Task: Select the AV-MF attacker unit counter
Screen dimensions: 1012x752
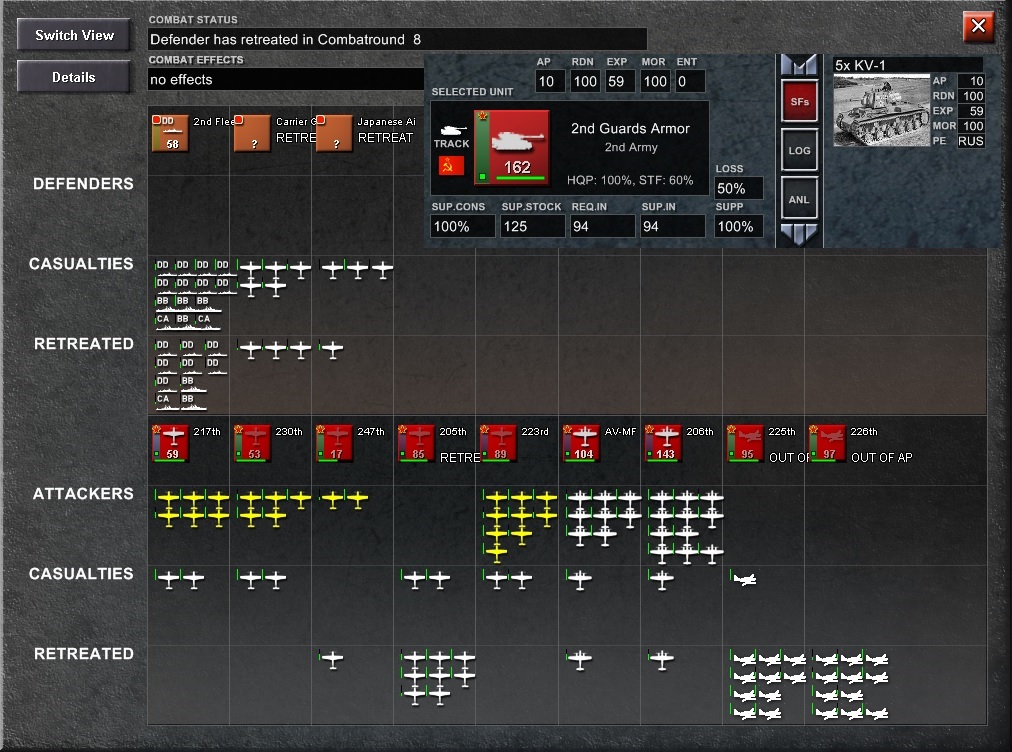Action: tap(580, 443)
